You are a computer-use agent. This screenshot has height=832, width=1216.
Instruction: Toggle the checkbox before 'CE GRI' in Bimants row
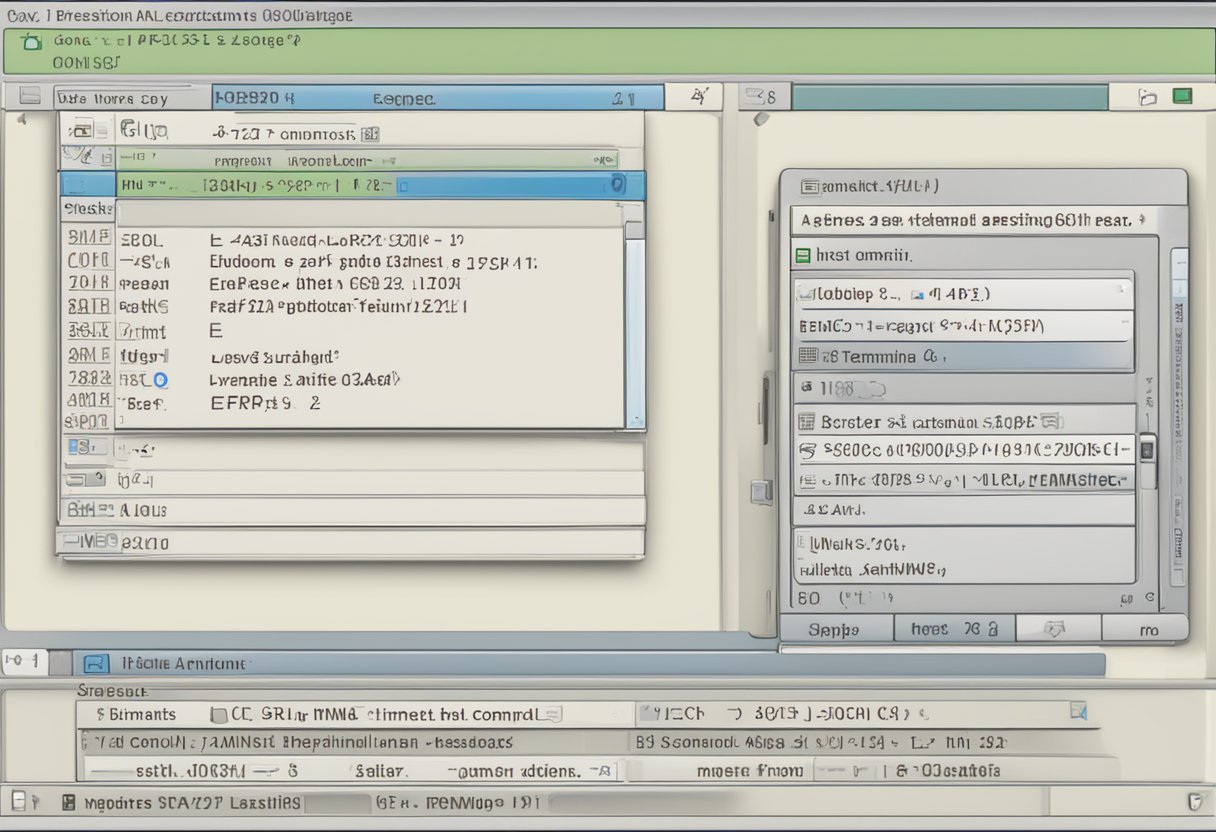(x=219, y=715)
